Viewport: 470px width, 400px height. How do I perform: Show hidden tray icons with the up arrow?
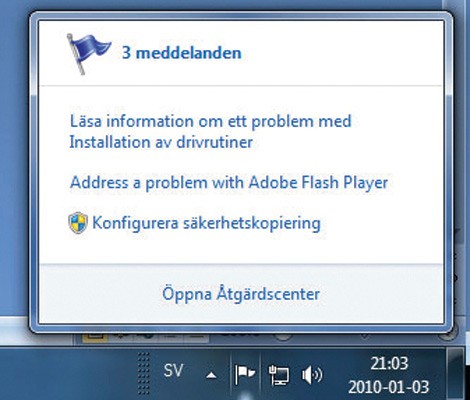211,376
